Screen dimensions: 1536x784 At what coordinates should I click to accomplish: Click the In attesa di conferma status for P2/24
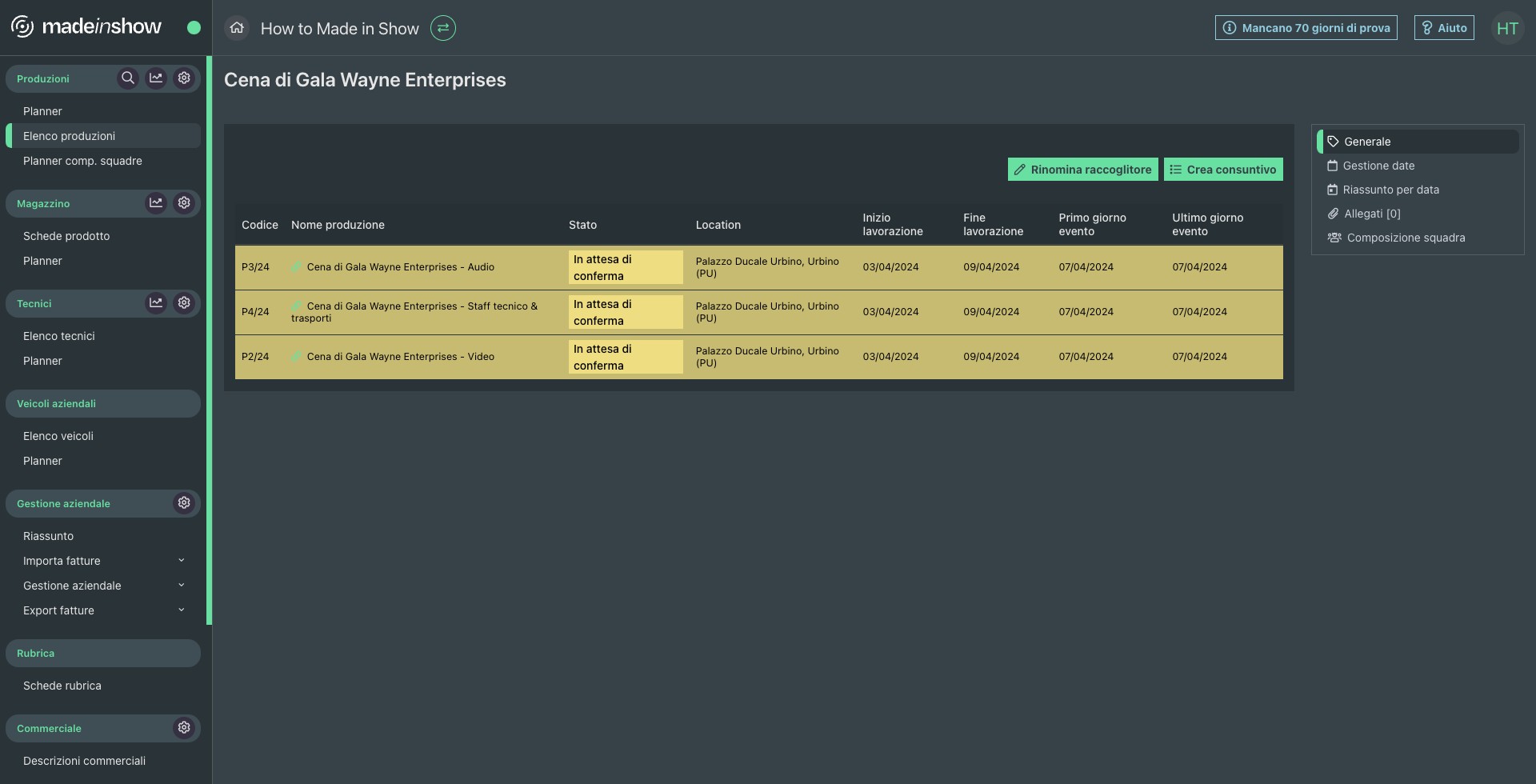626,357
